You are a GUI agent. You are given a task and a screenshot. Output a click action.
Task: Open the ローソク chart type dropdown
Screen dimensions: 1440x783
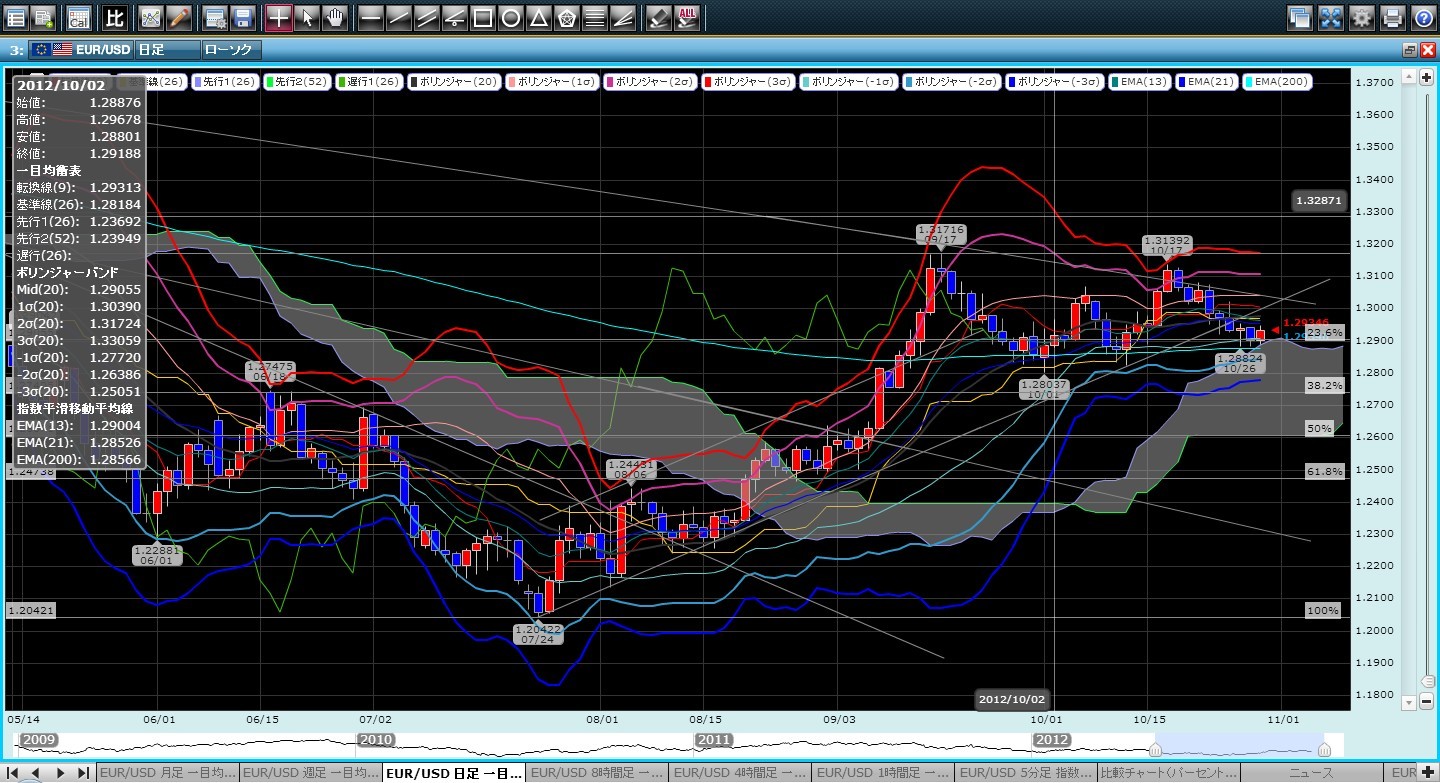click(x=230, y=49)
